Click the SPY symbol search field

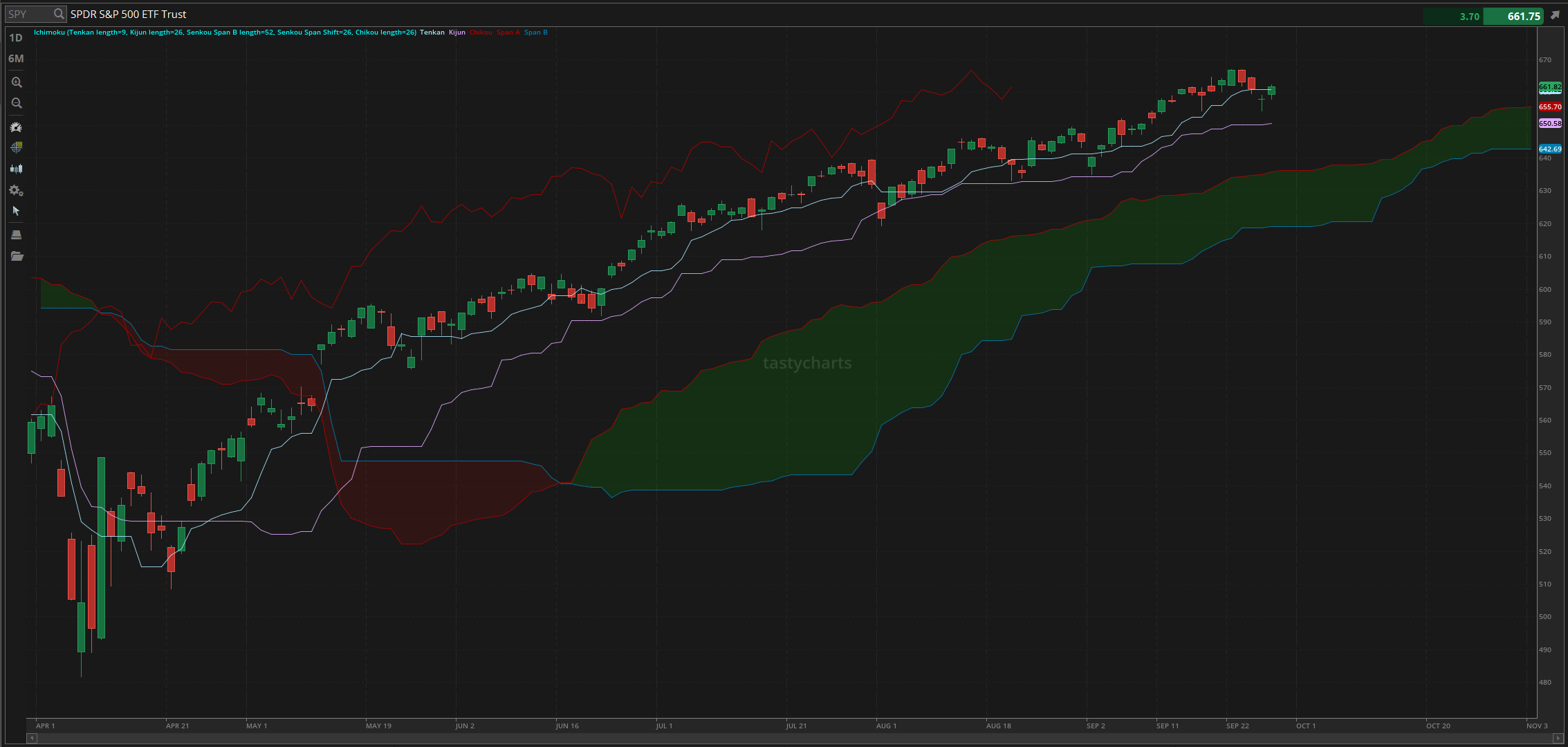[x=29, y=14]
